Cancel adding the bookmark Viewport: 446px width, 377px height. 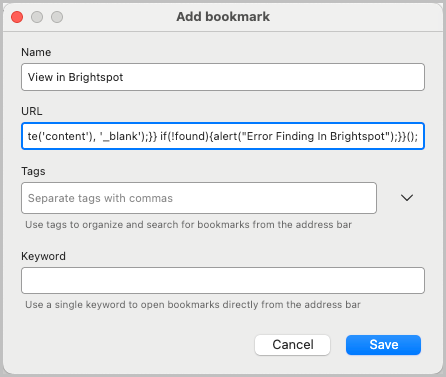pyautogui.click(x=292, y=345)
